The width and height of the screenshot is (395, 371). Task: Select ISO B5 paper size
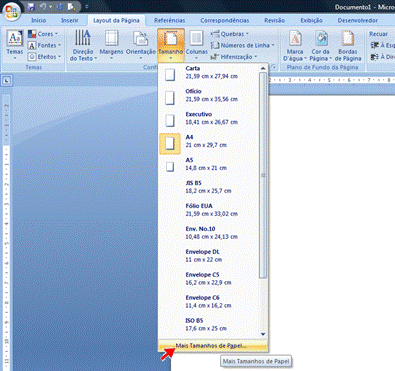coord(209,325)
